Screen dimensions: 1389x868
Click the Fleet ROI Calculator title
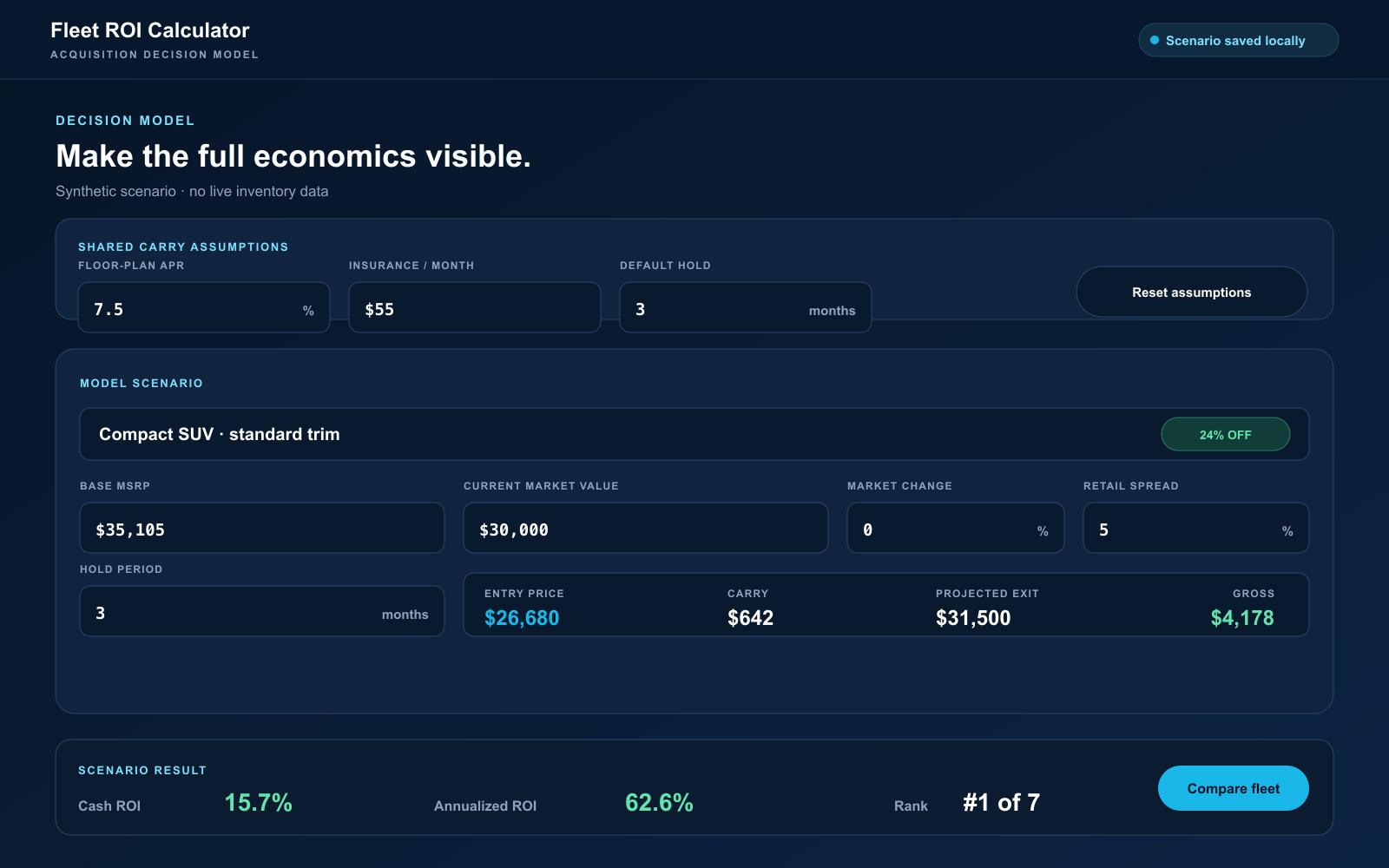click(x=150, y=30)
